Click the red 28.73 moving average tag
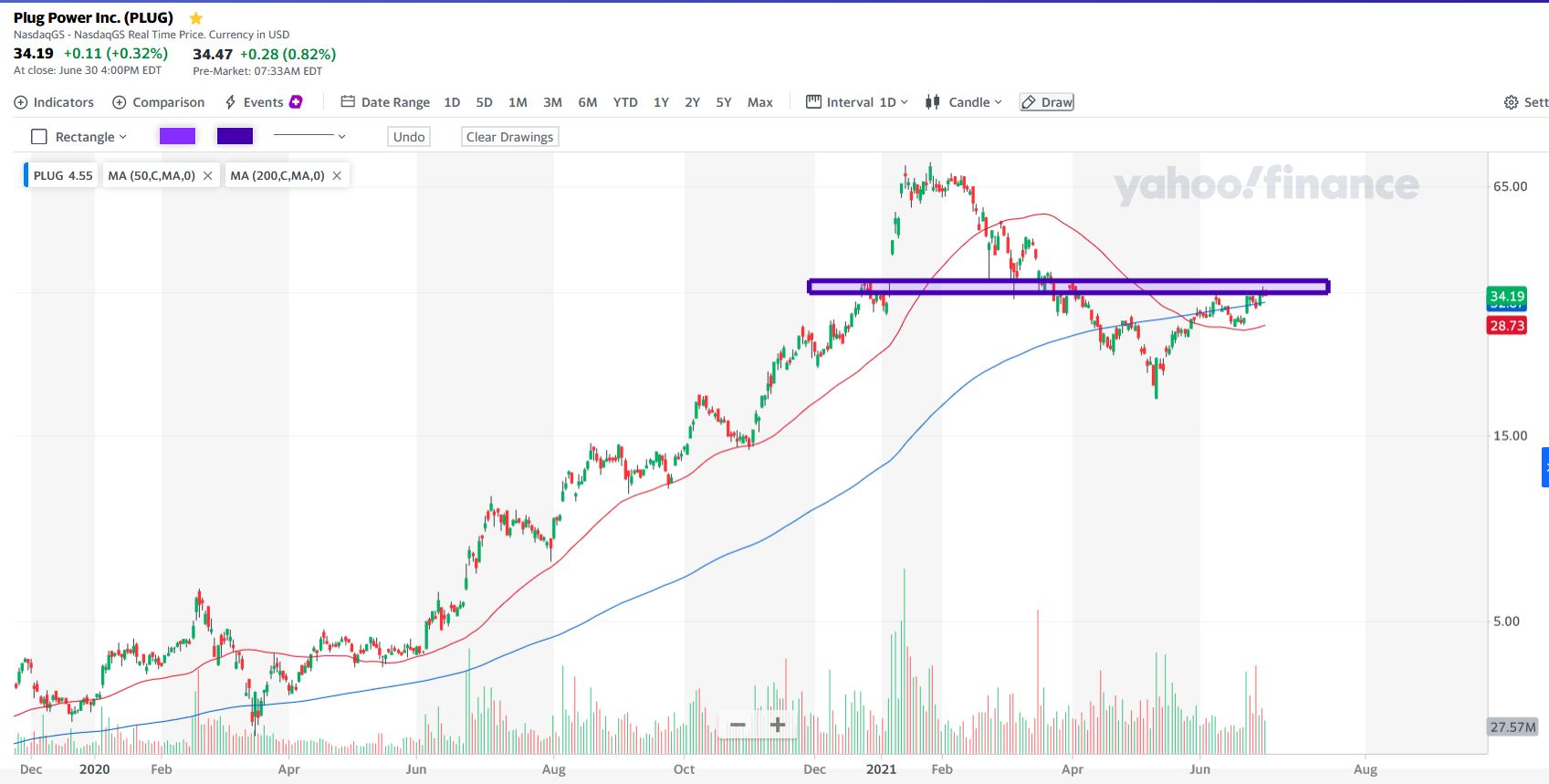This screenshot has height=784, width=1549. click(x=1507, y=326)
